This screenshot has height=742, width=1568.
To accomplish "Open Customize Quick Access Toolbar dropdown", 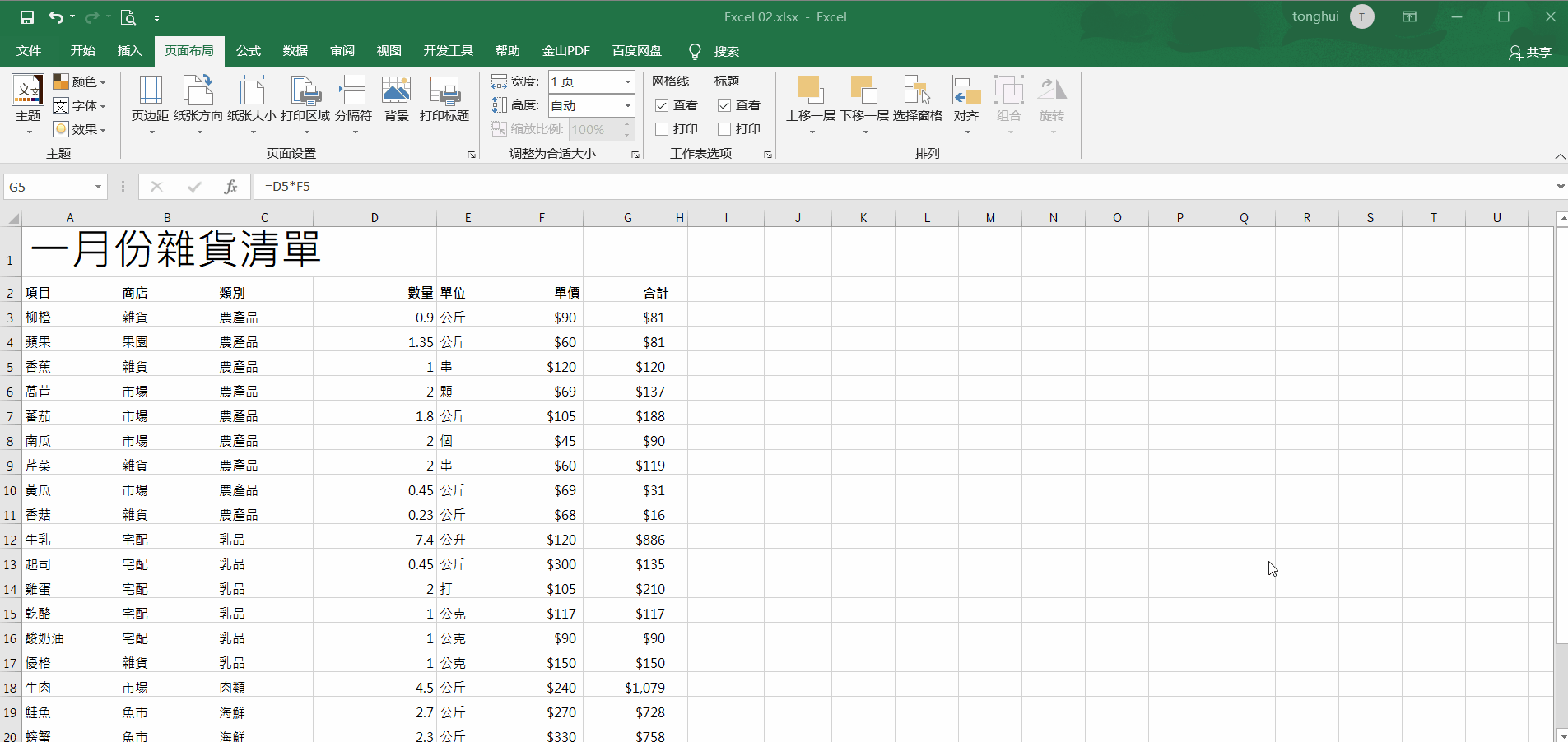I will 156,17.
